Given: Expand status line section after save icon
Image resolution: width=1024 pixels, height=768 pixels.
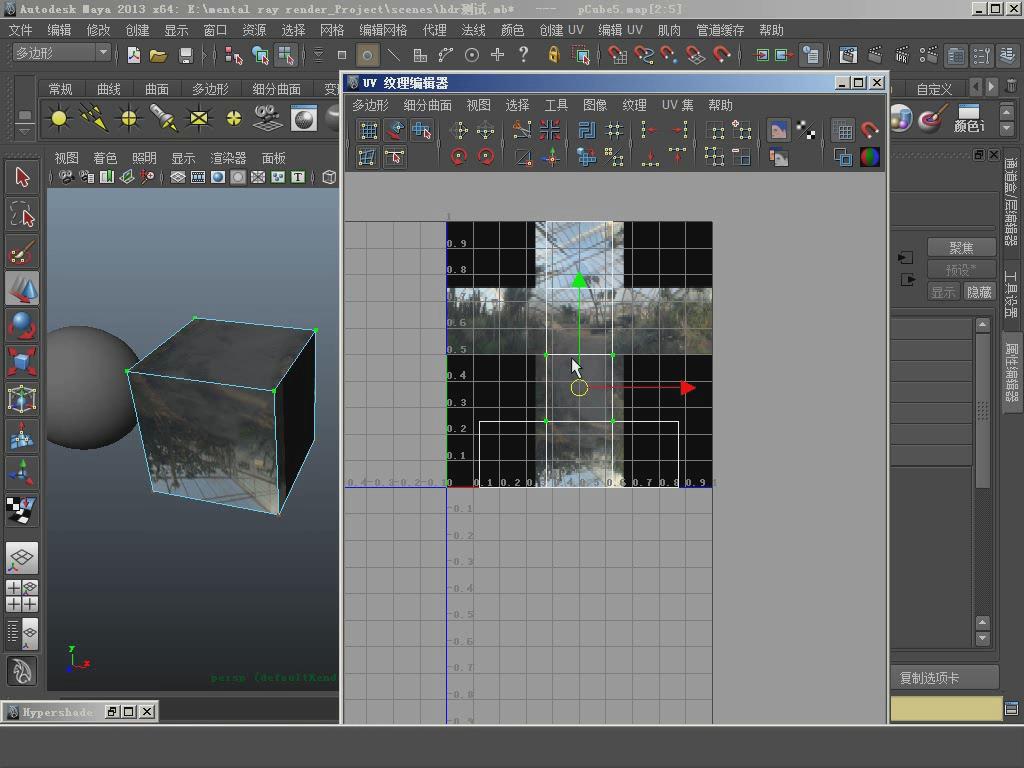Looking at the screenshot, I should [204, 56].
